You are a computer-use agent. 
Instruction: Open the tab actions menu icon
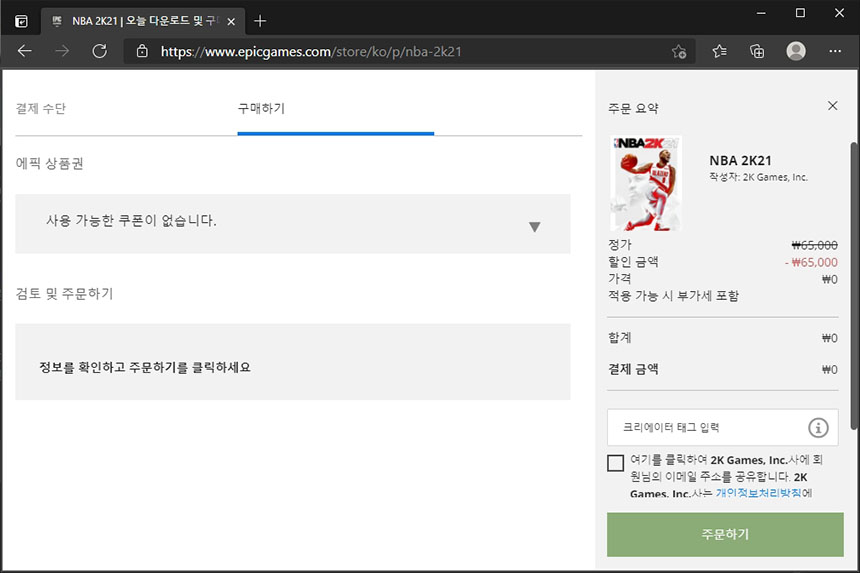click(x=21, y=21)
